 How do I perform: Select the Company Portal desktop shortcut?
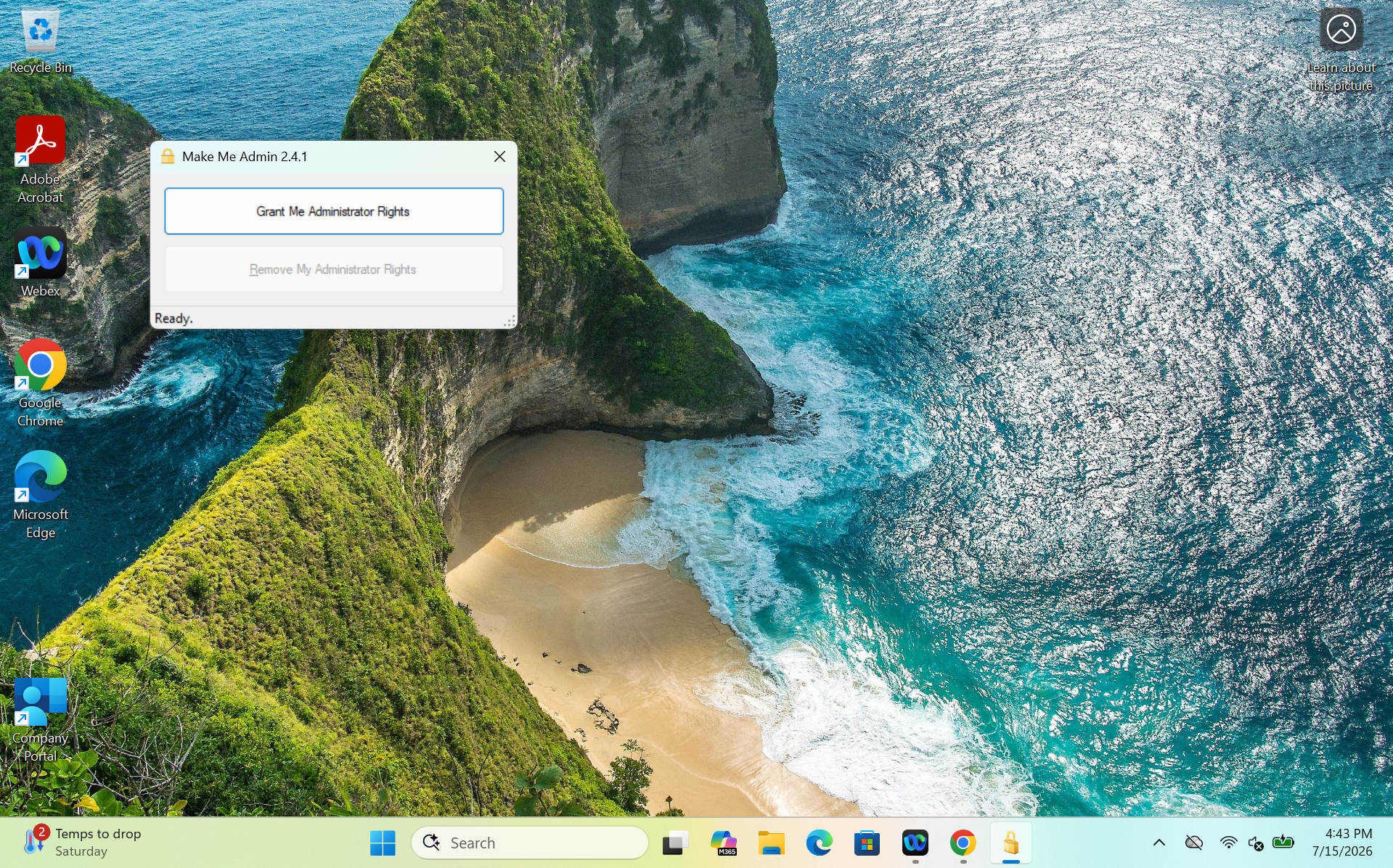point(41,719)
